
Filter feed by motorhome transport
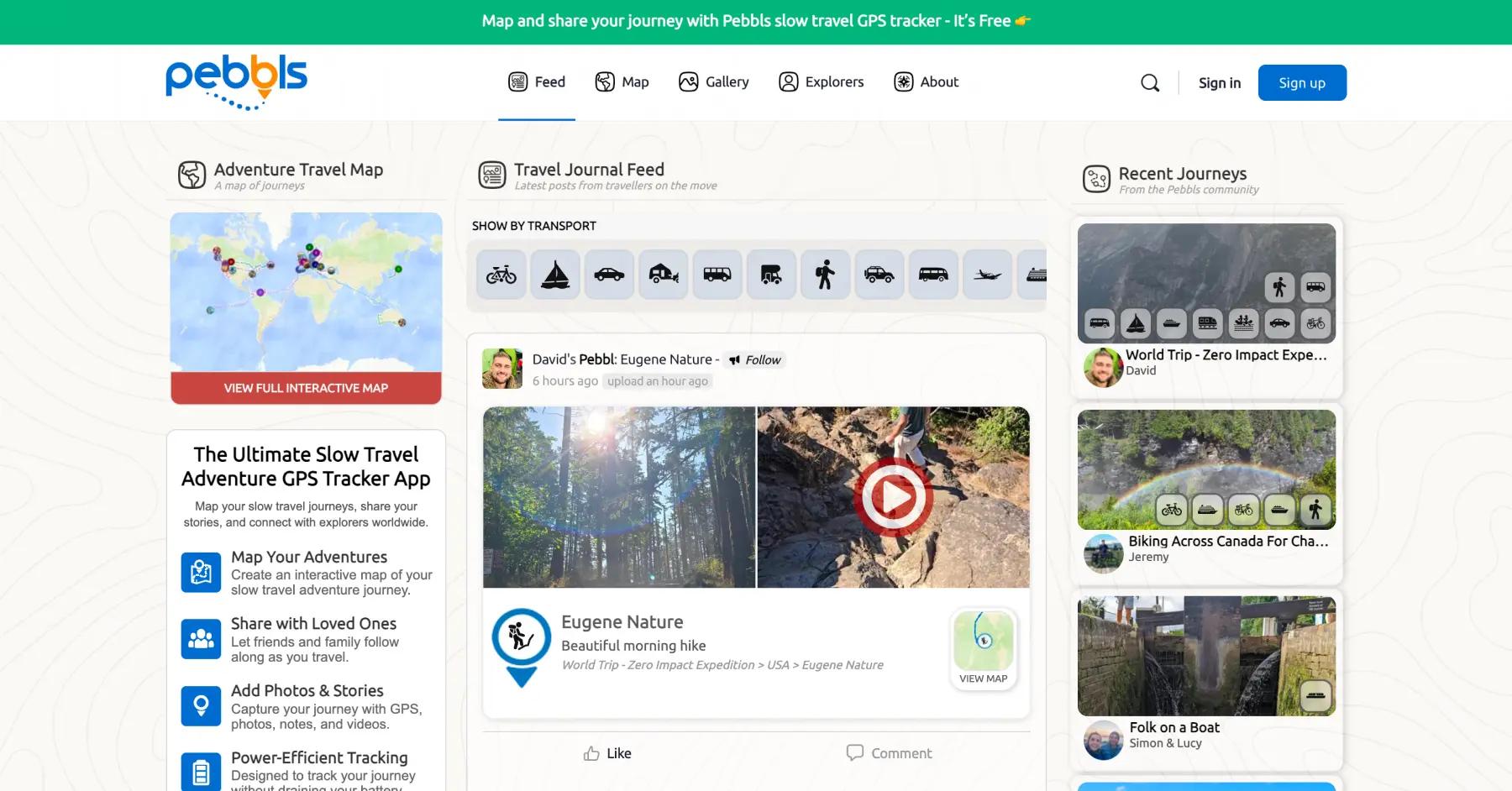[771, 275]
